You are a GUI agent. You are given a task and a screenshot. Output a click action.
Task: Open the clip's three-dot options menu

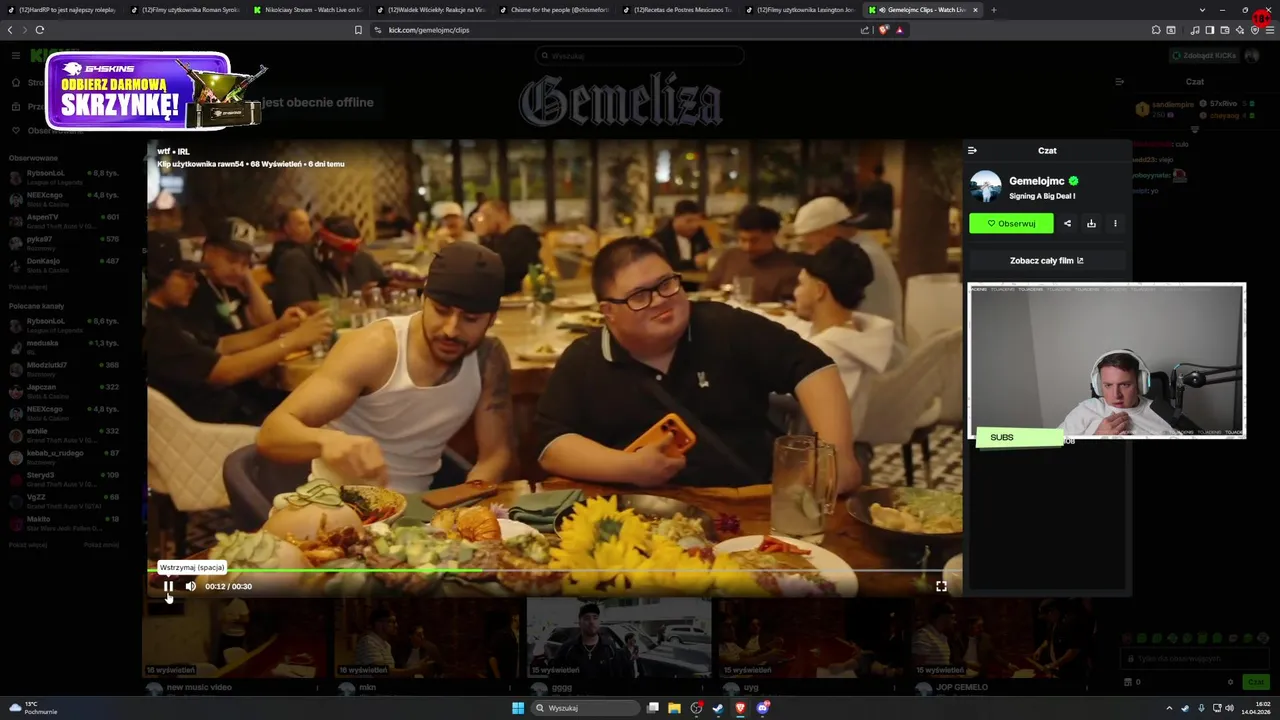pos(1115,223)
